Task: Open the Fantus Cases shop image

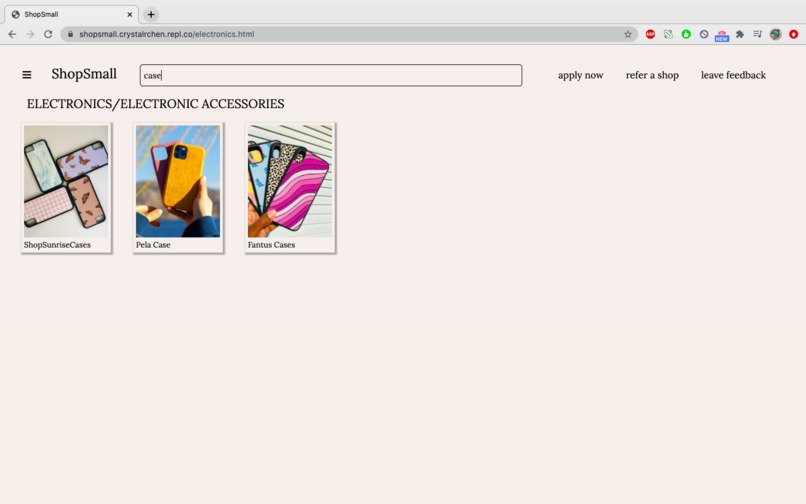Action: pyautogui.click(x=290, y=181)
